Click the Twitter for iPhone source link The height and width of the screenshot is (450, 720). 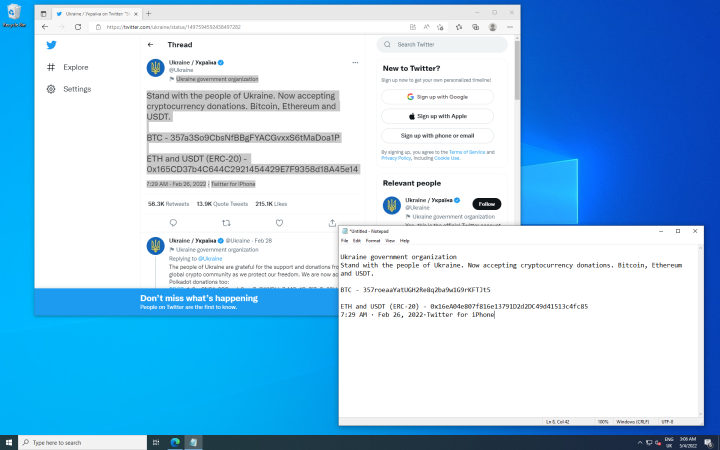point(233,184)
